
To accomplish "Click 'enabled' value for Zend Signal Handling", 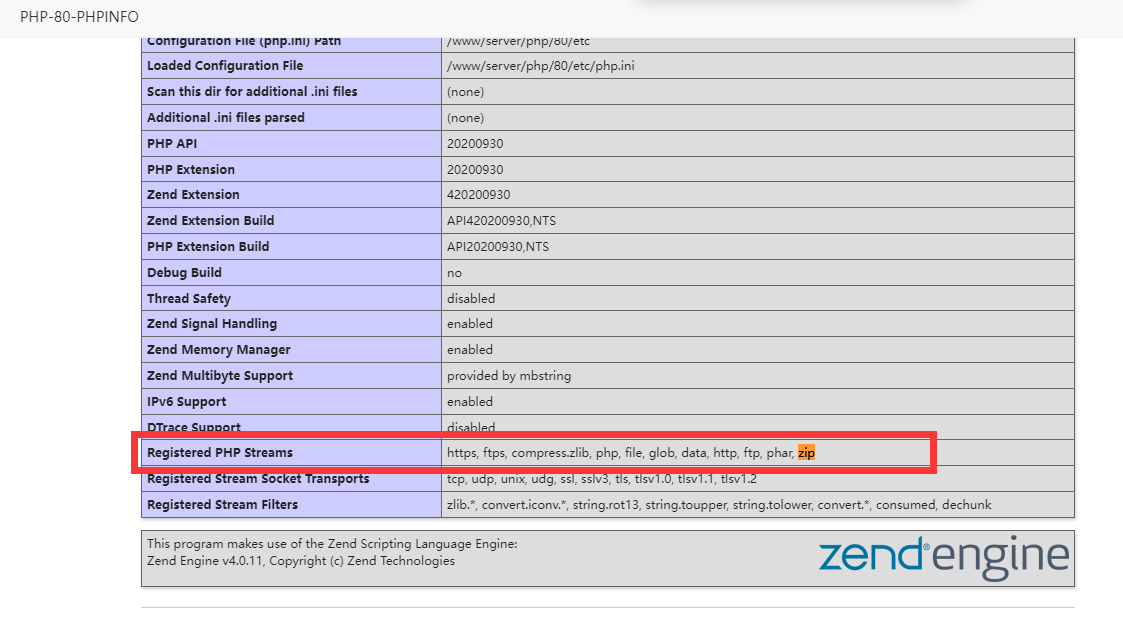I will pyautogui.click(x=470, y=324).
